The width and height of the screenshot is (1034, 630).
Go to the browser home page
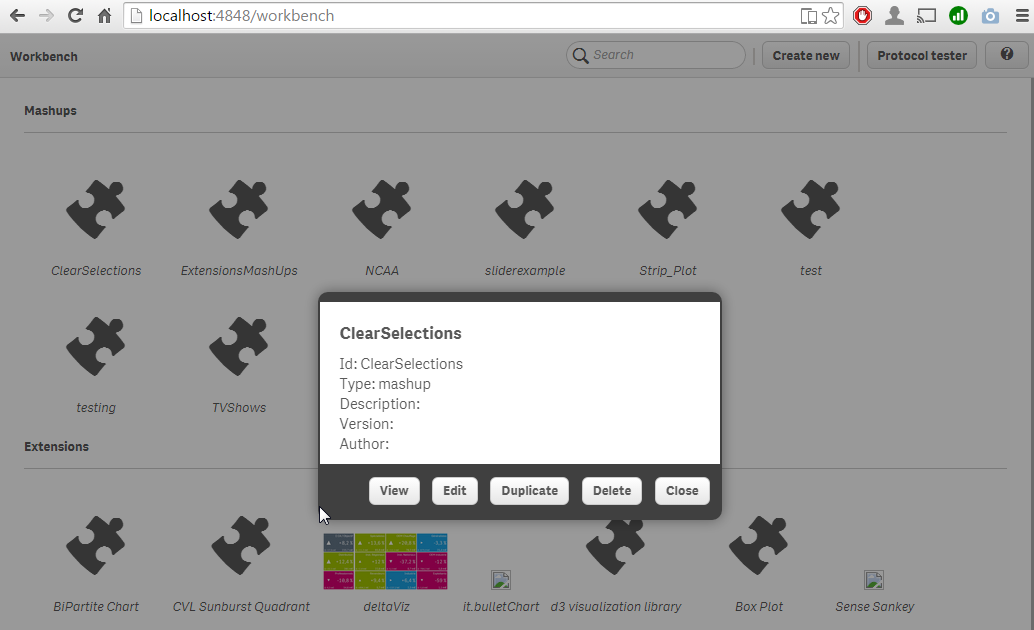pos(104,15)
